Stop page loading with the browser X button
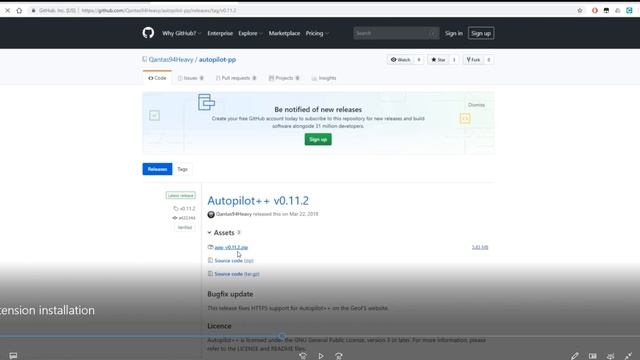Screen dimensions: 640x360 click(x=7, y=11)
